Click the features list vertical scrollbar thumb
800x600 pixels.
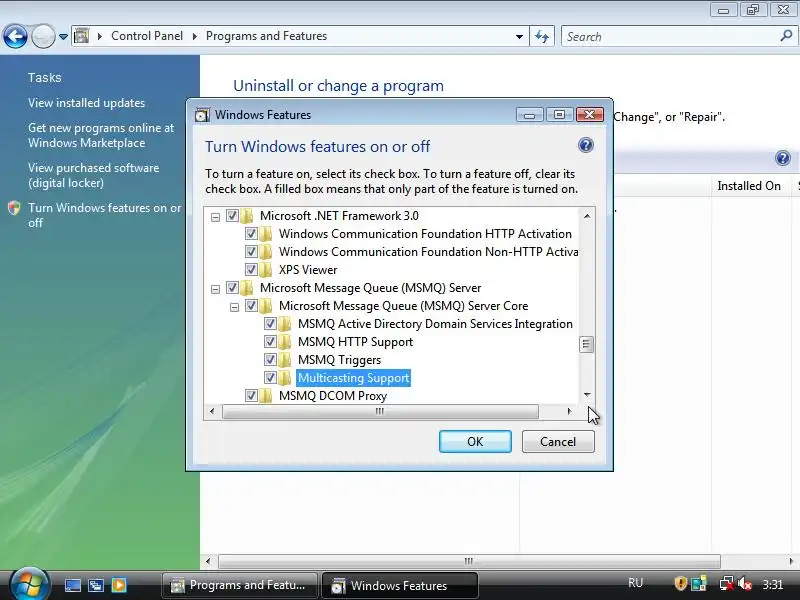(x=586, y=344)
